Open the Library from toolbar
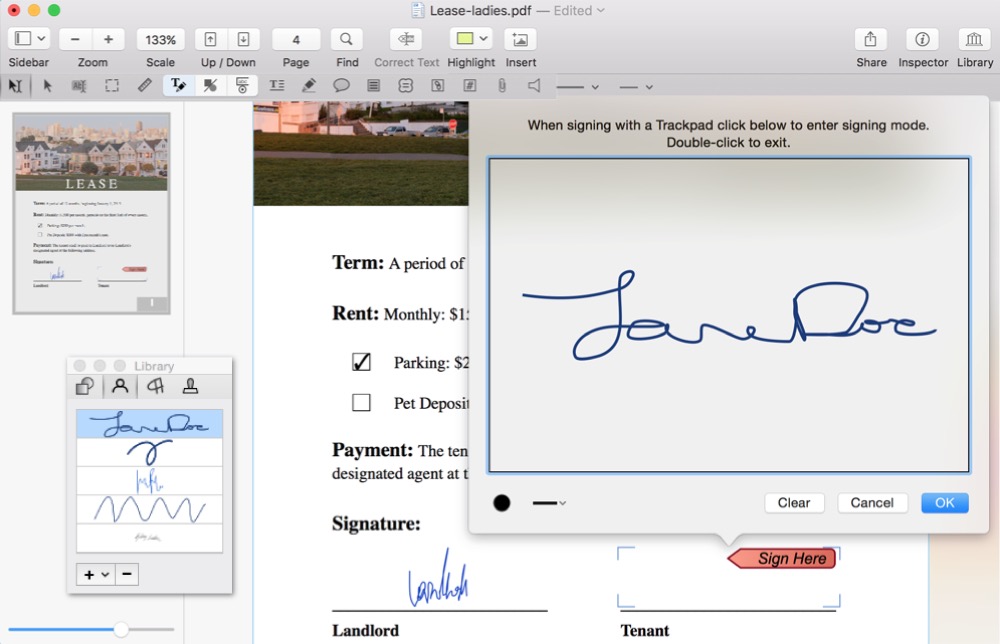 (974, 40)
